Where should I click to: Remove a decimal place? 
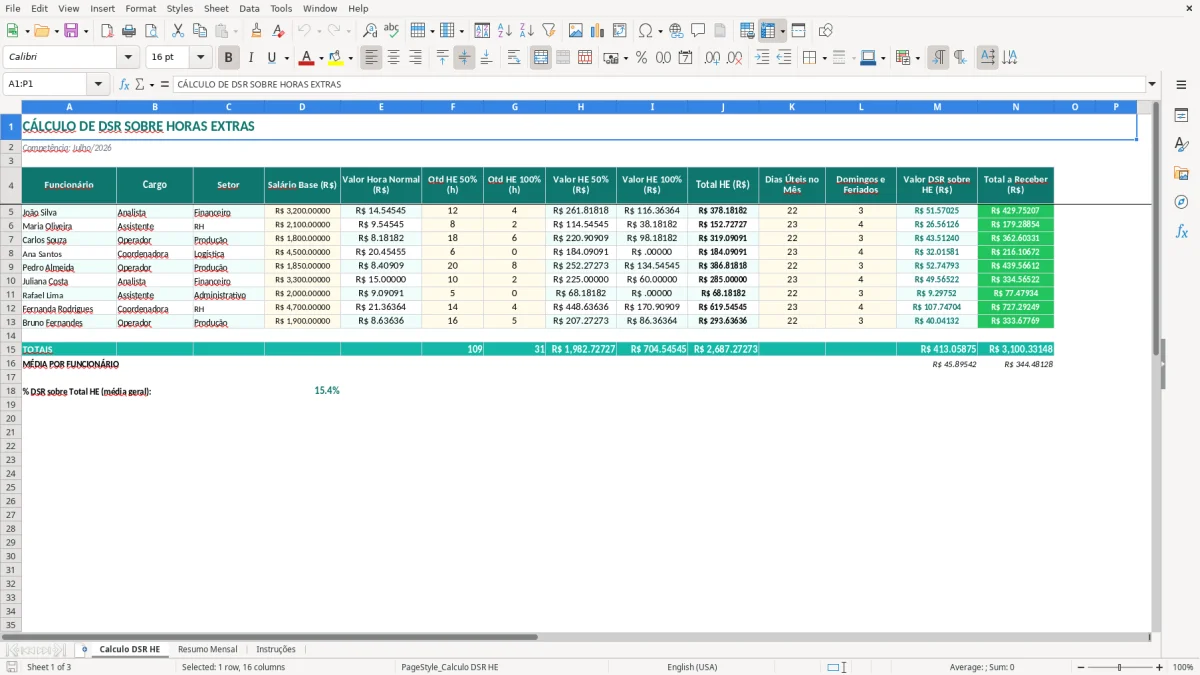pyautogui.click(x=734, y=58)
